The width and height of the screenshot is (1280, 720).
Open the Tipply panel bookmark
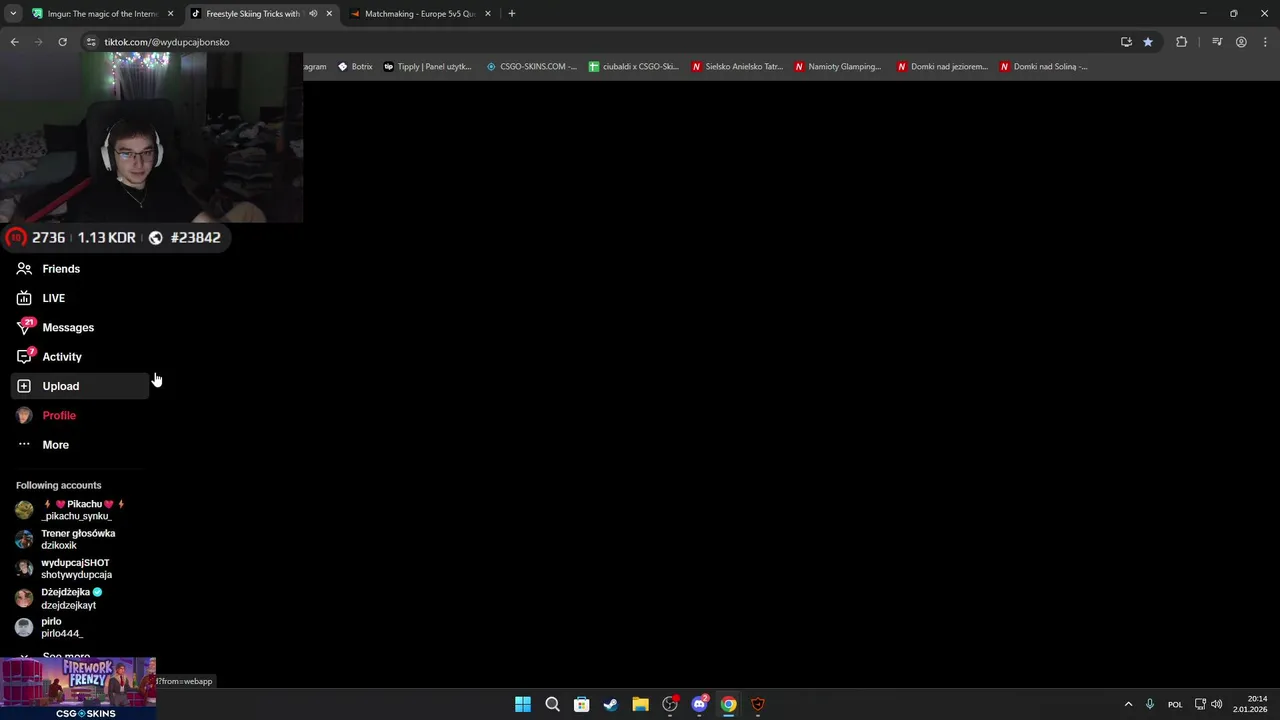click(x=427, y=67)
